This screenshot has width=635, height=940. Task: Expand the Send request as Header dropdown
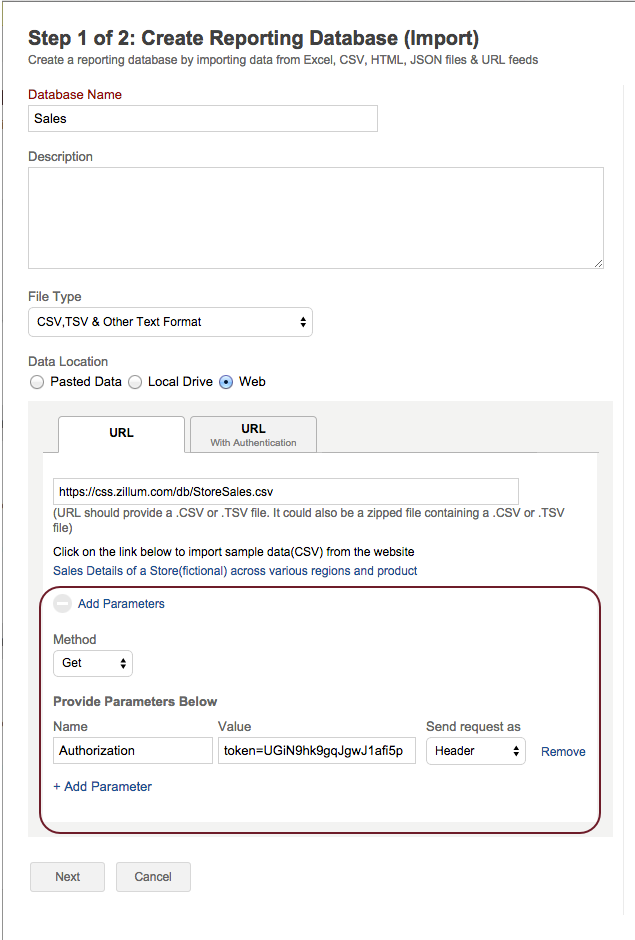click(475, 751)
